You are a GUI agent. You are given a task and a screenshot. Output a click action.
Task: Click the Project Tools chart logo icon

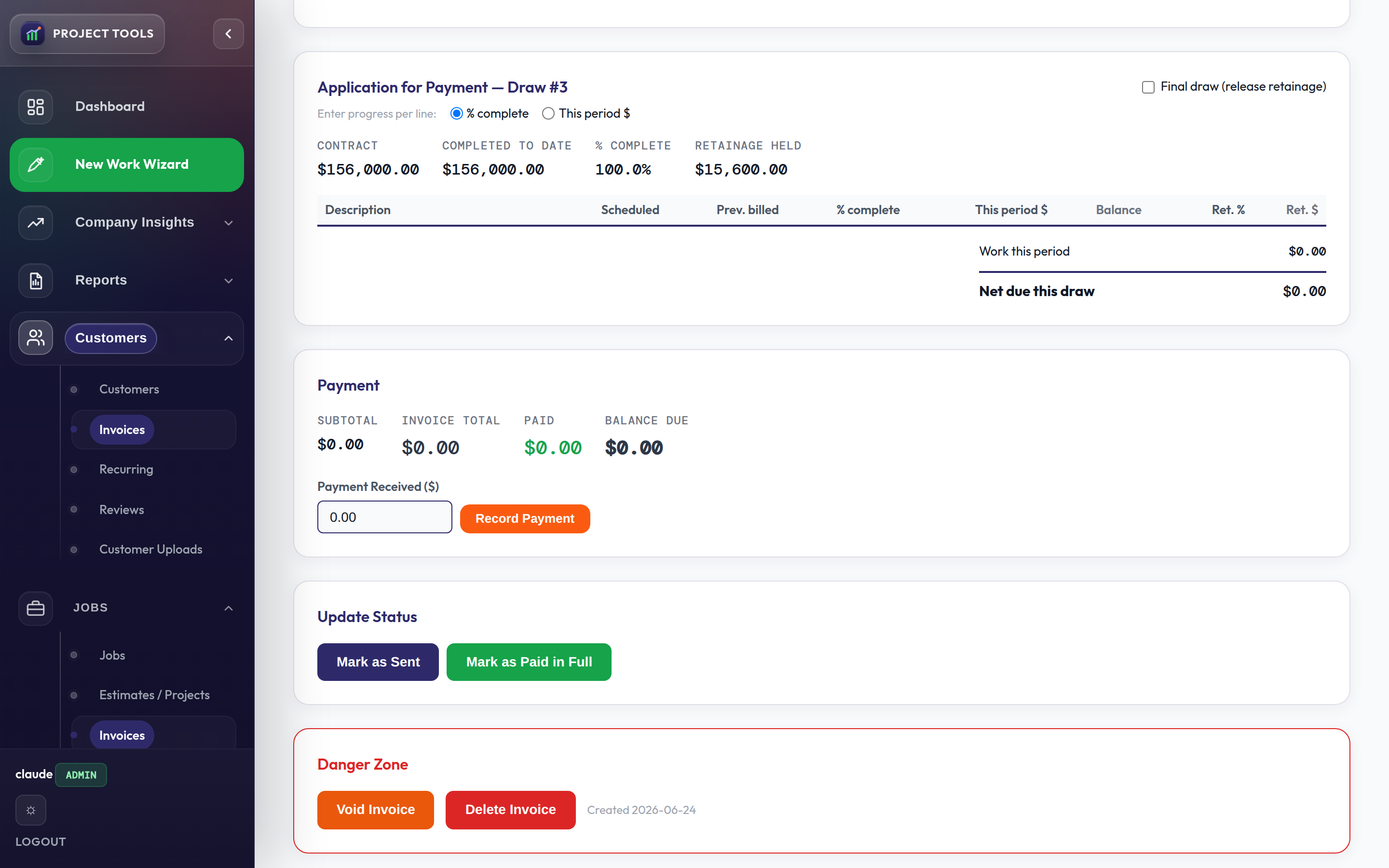pyautogui.click(x=33, y=34)
